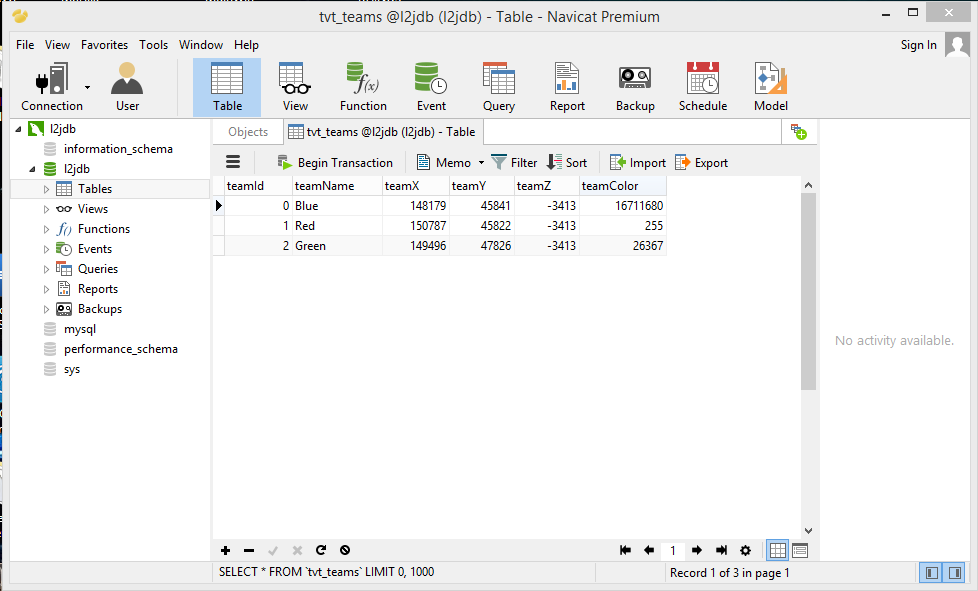This screenshot has width=978, height=591.
Task: Click Begin Transaction button
Action: point(335,163)
